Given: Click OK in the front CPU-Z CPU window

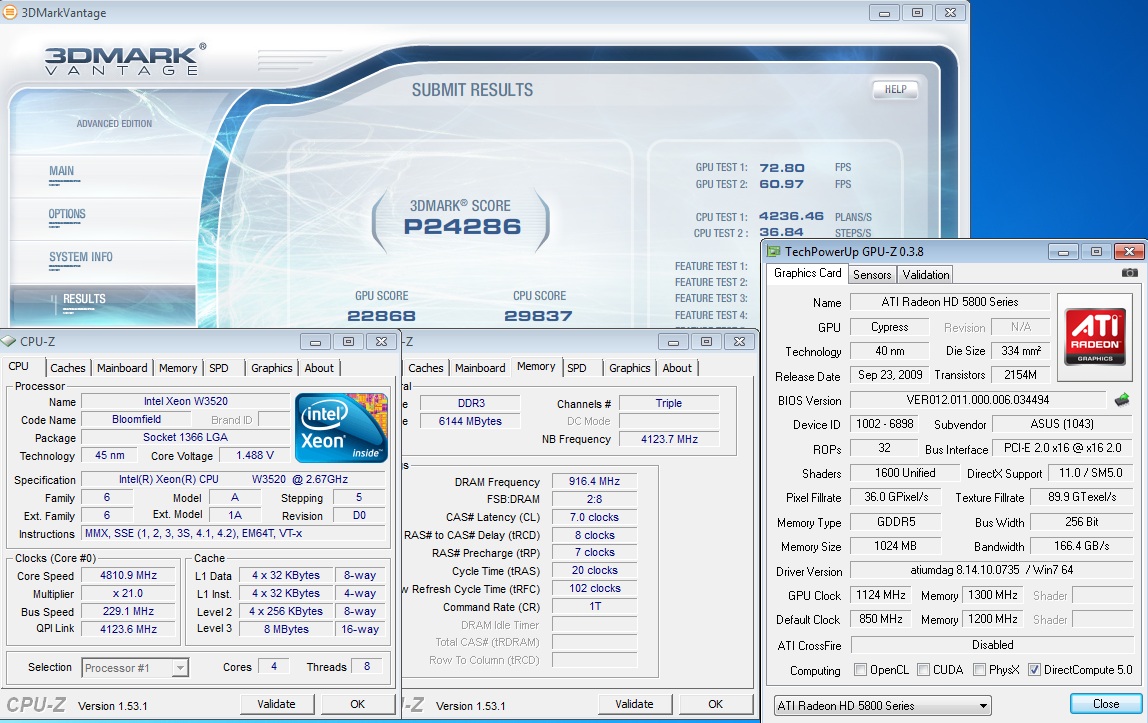Looking at the screenshot, I should (357, 704).
